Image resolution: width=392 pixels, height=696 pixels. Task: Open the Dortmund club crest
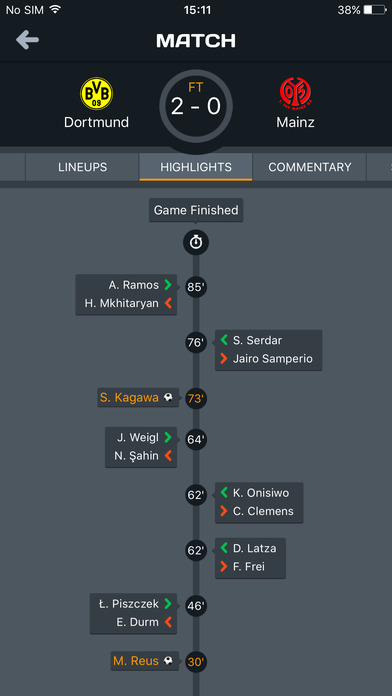[96, 93]
